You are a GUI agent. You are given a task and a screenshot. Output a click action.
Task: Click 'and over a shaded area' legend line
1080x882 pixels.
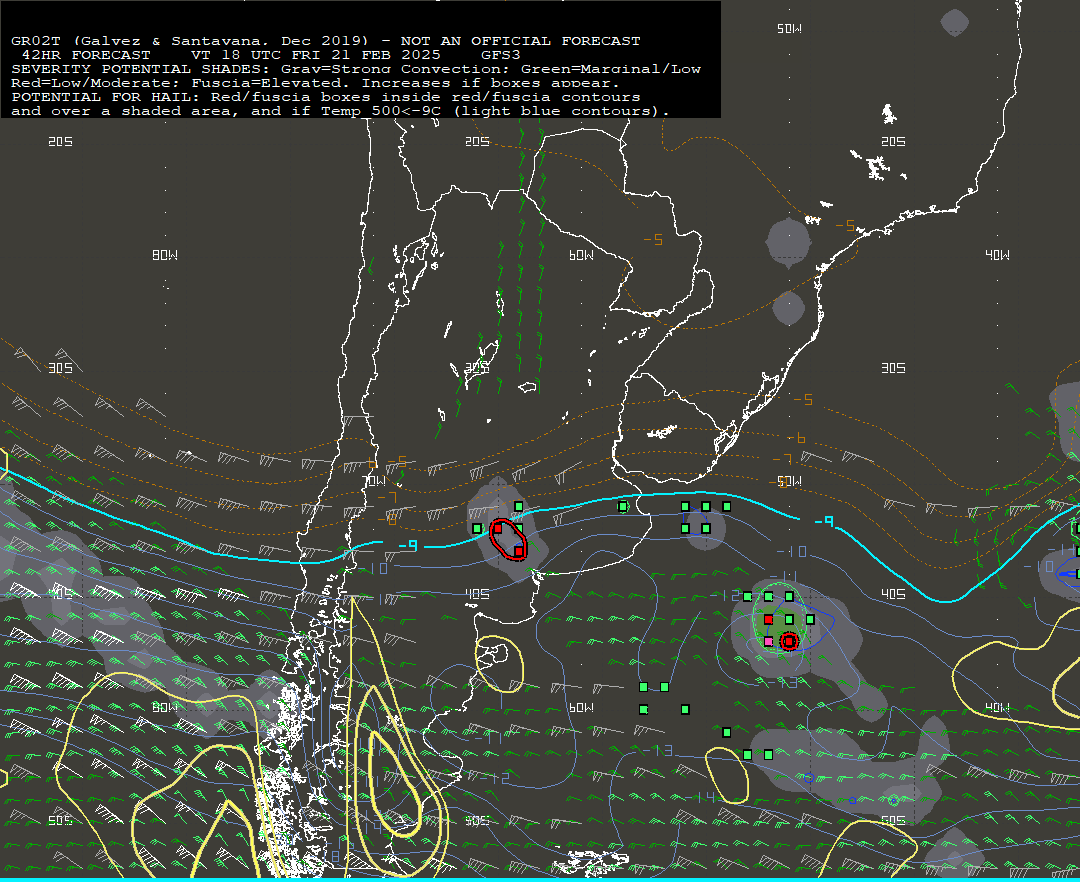pos(340,111)
